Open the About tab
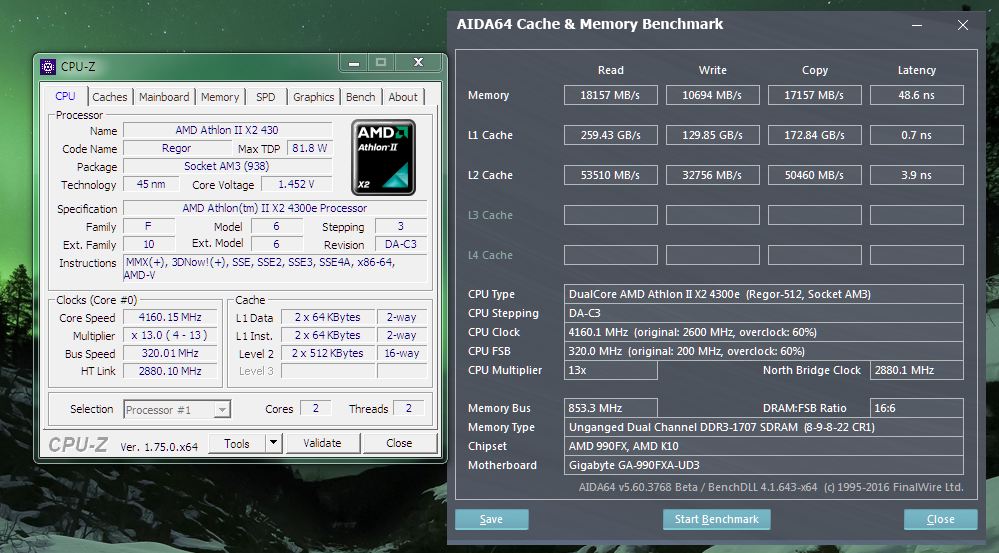Viewport: 999px width, 553px height. click(403, 97)
